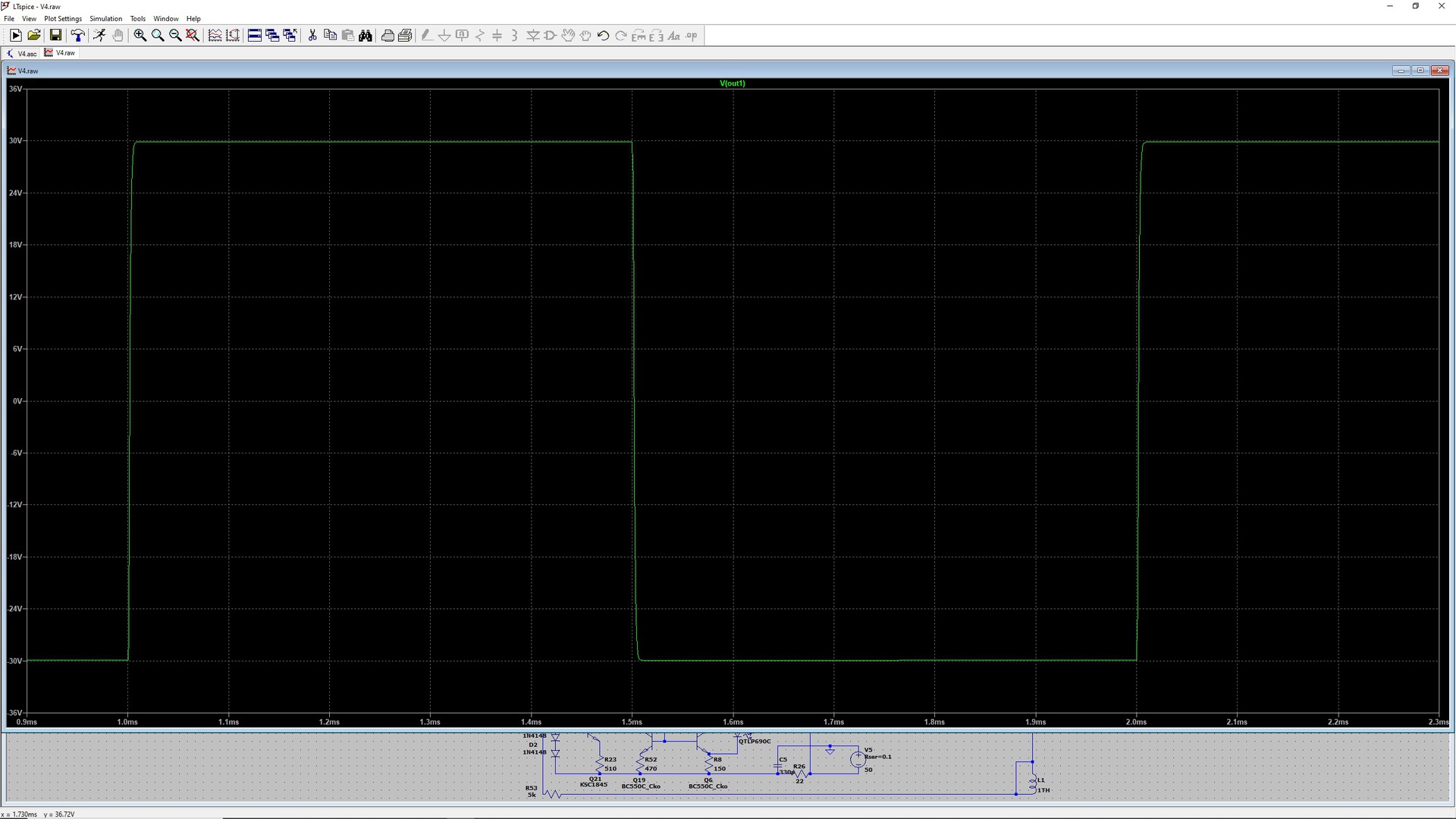Click the Undo arrow icon
The image size is (1456, 819).
tap(603, 36)
